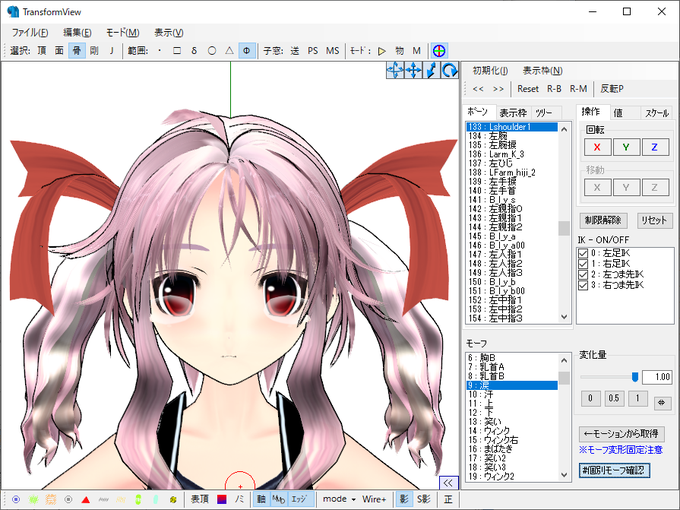Switch to 操作 tab
The width and height of the screenshot is (680, 510).
(591, 112)
